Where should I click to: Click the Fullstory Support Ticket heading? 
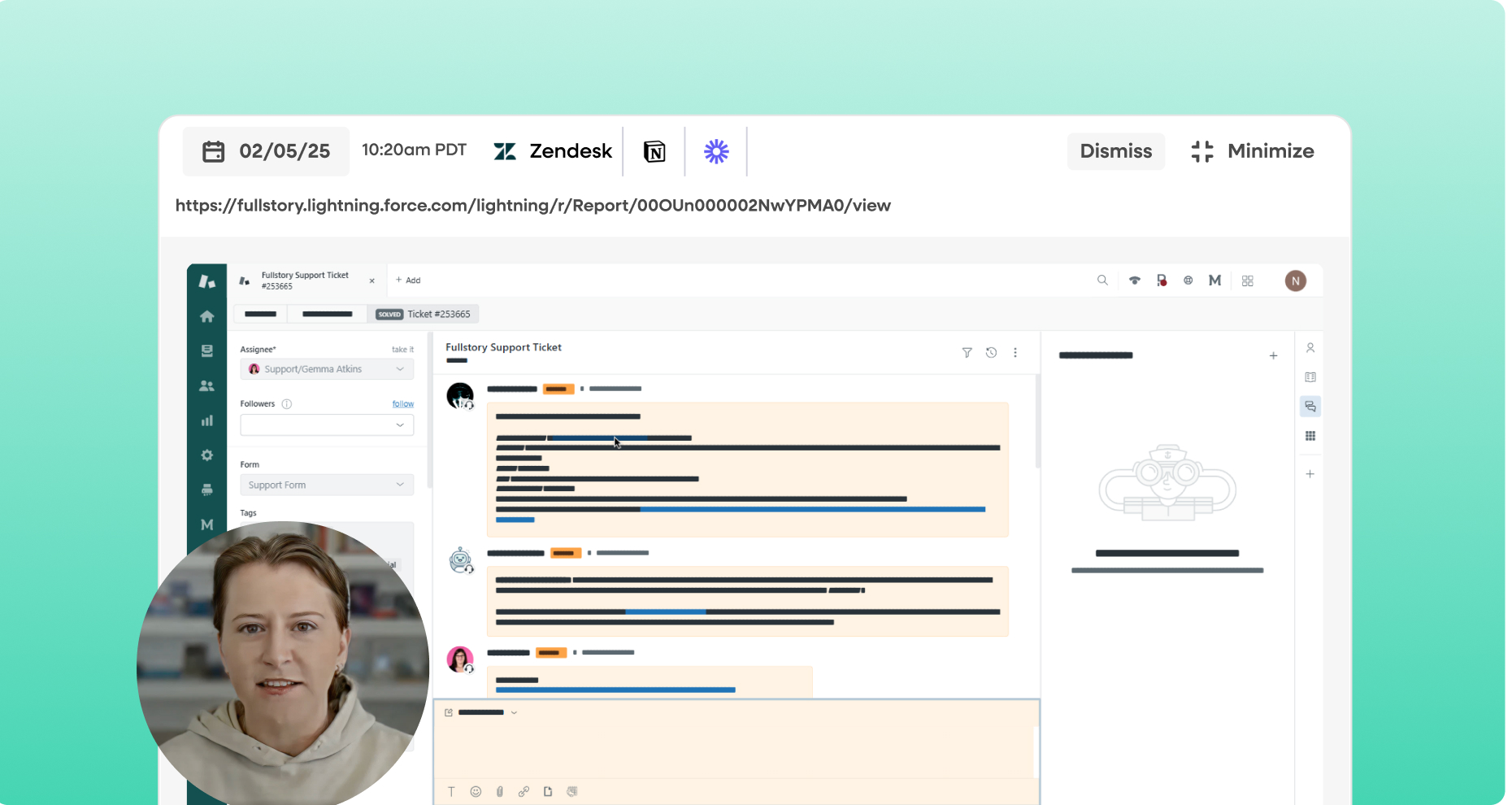pos(503,347)
